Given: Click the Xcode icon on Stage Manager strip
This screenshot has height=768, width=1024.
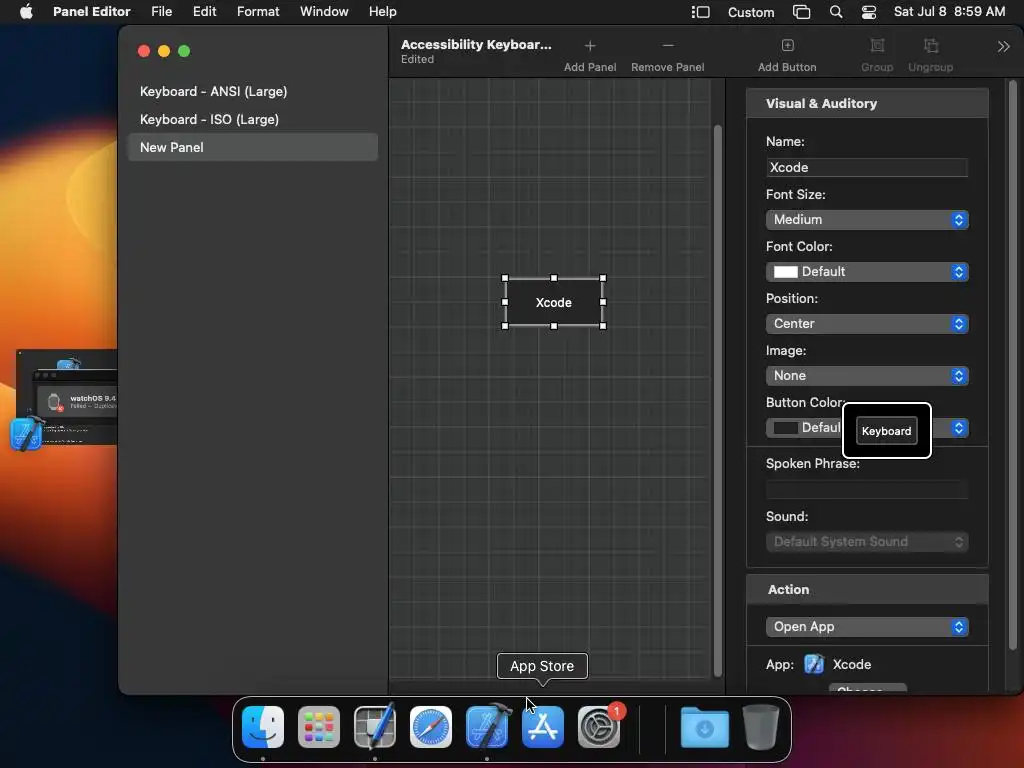Looking at the screenshot, I should tap(27, 434).
